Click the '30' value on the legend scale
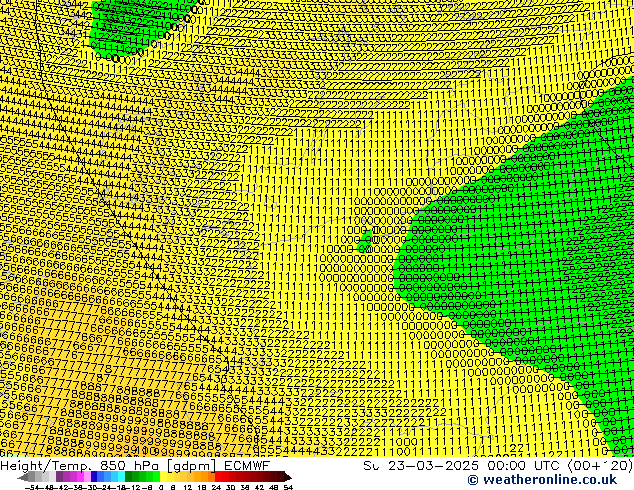The image size is (634, 490). click(231, 487)
